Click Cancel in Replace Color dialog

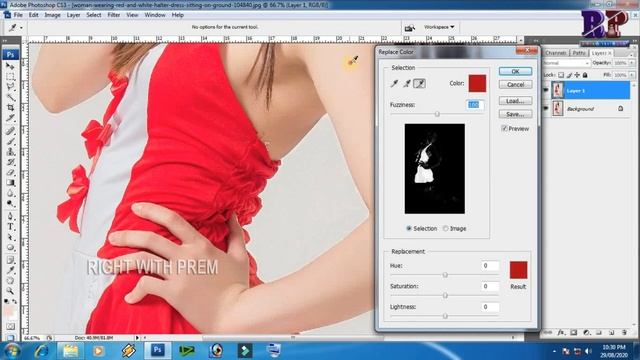[x=515, y=84]
